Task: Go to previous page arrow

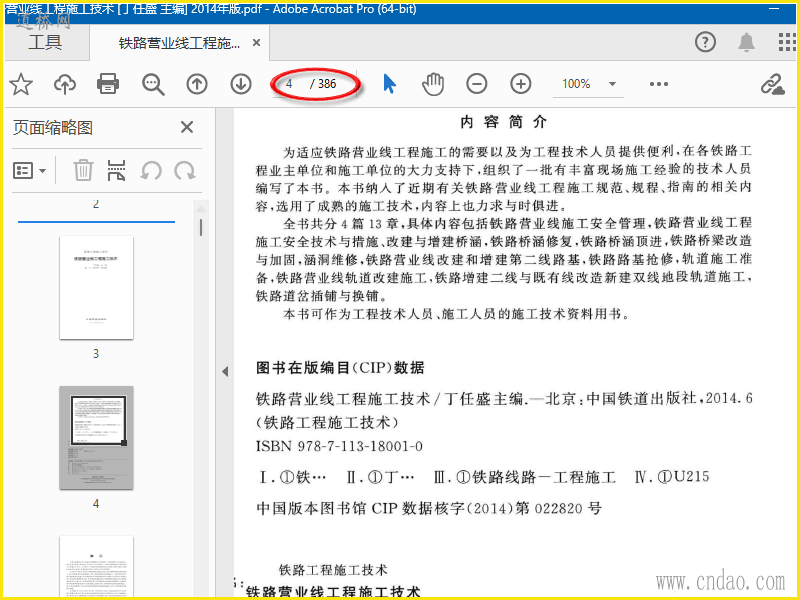Action: [197, 84]
